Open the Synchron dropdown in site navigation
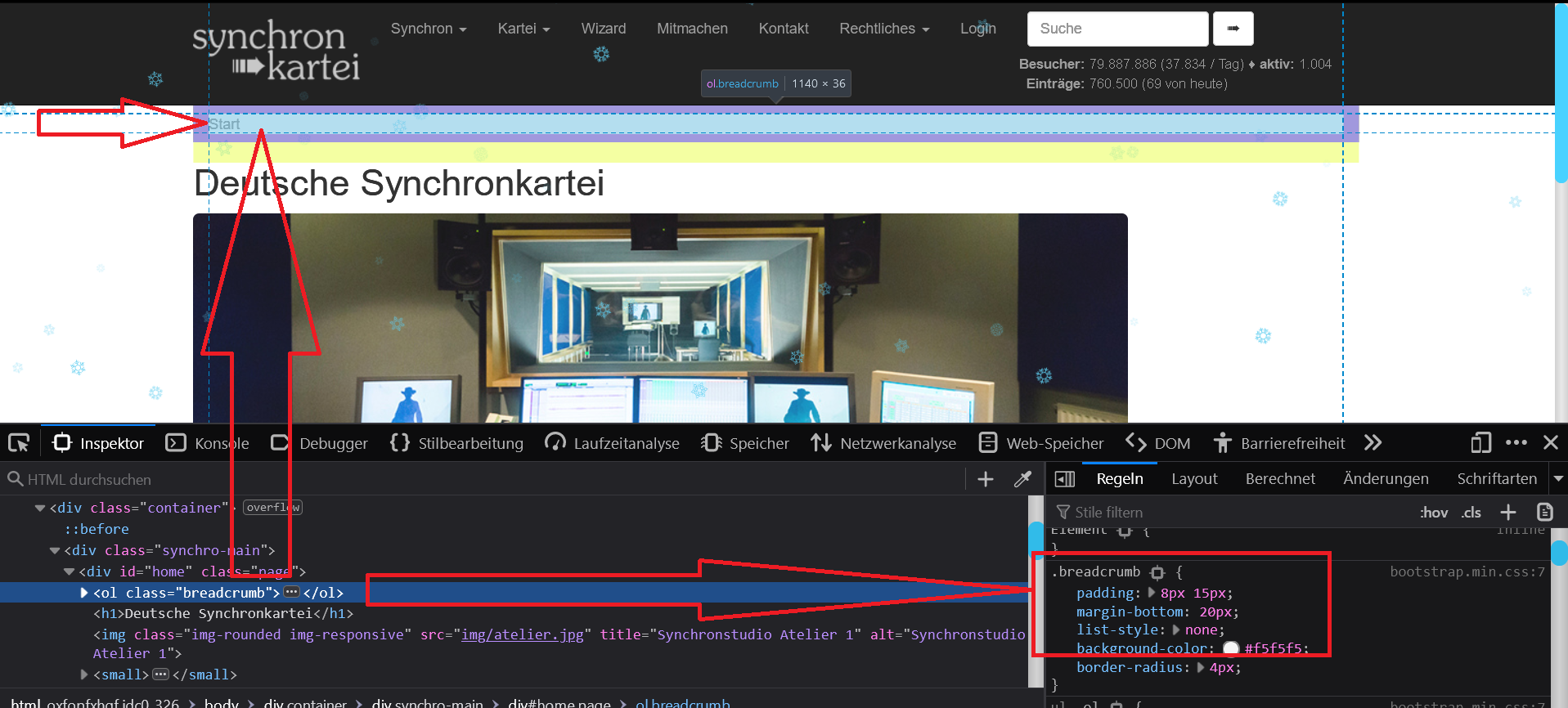Screen dimensions: 1568x708 [429, 29]
